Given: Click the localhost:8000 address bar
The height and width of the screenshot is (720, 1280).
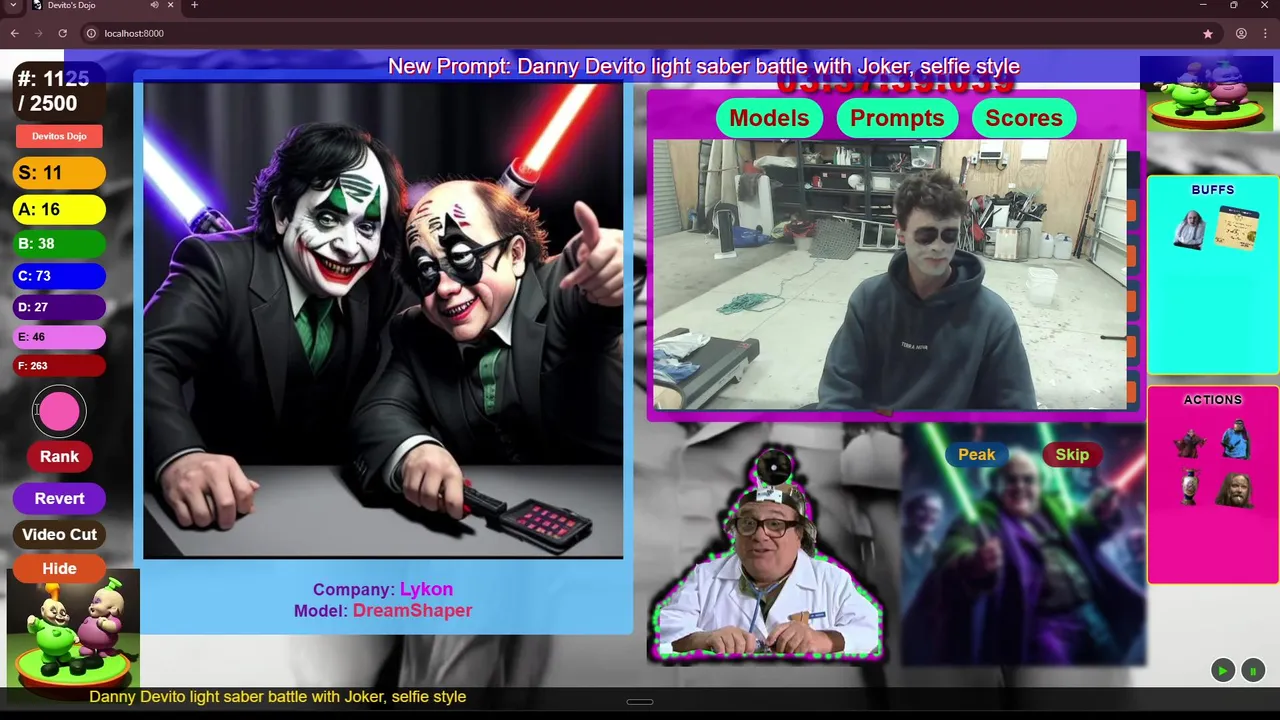Looking at the screenshot, I should tap(640, 33).
